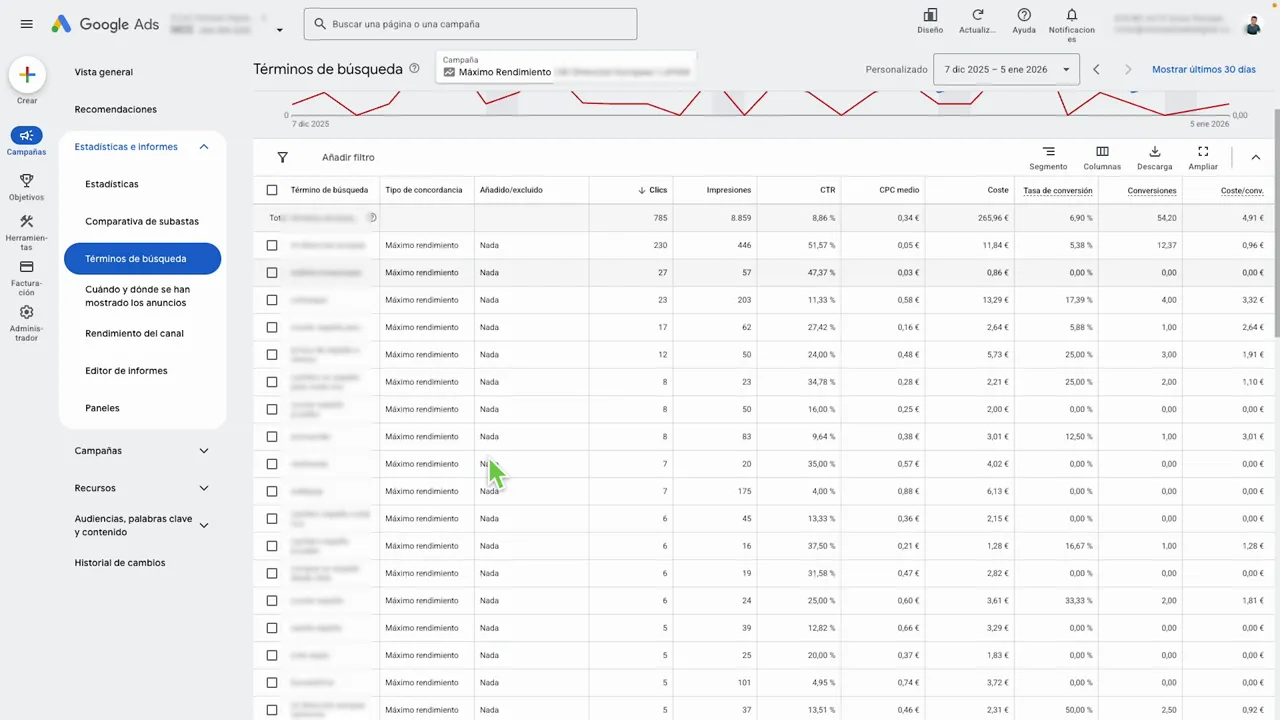Collapse the chart with the chevron
Image resolution: width=1280 pixels, height=720 pixels.
[1256, 157]
